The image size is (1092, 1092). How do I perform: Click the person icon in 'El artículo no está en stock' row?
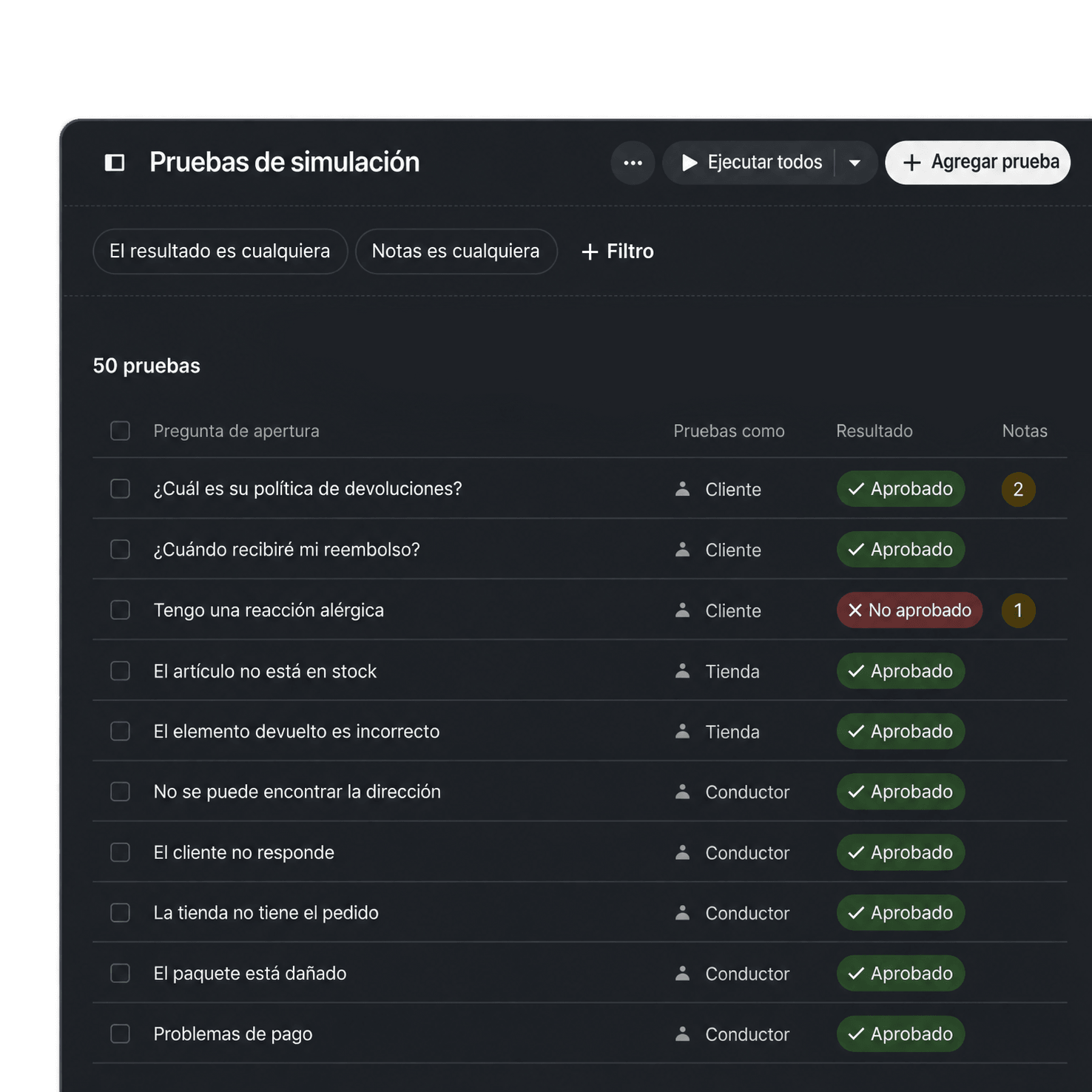(x=683, y=671)
